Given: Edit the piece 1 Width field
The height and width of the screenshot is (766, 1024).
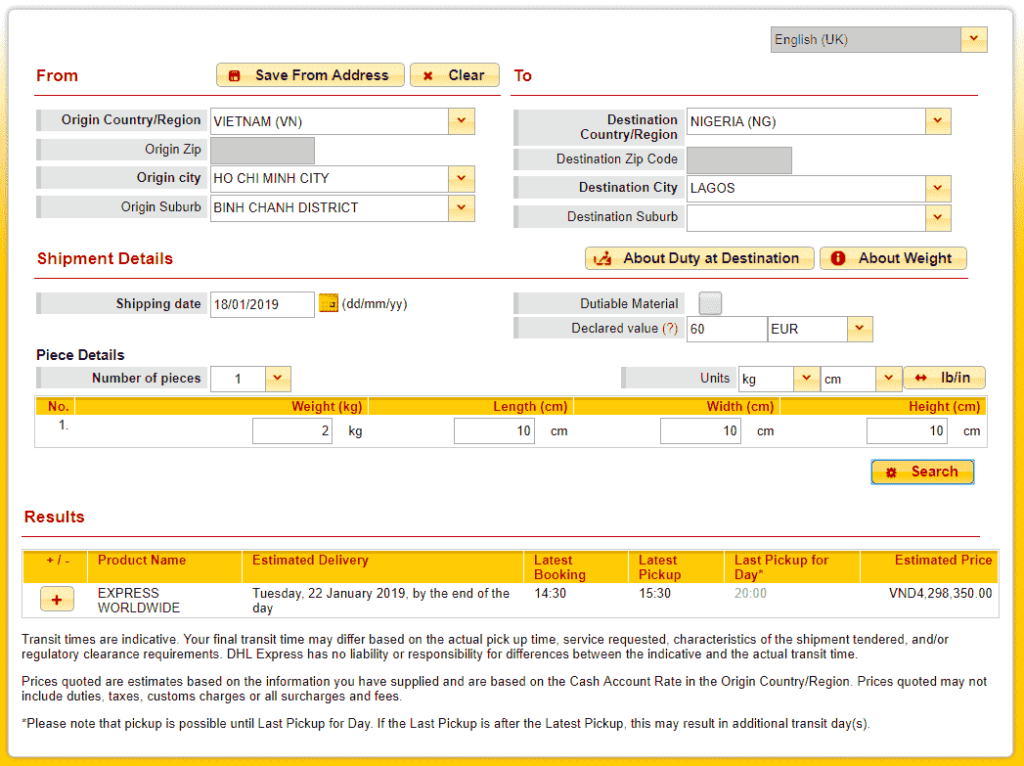Looking at the screenshot, I should click(700, 431).
